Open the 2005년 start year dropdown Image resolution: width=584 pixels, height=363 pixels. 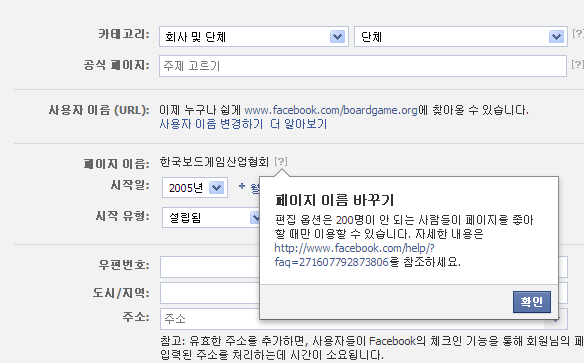pyautogui.click(x=195, y=188)
